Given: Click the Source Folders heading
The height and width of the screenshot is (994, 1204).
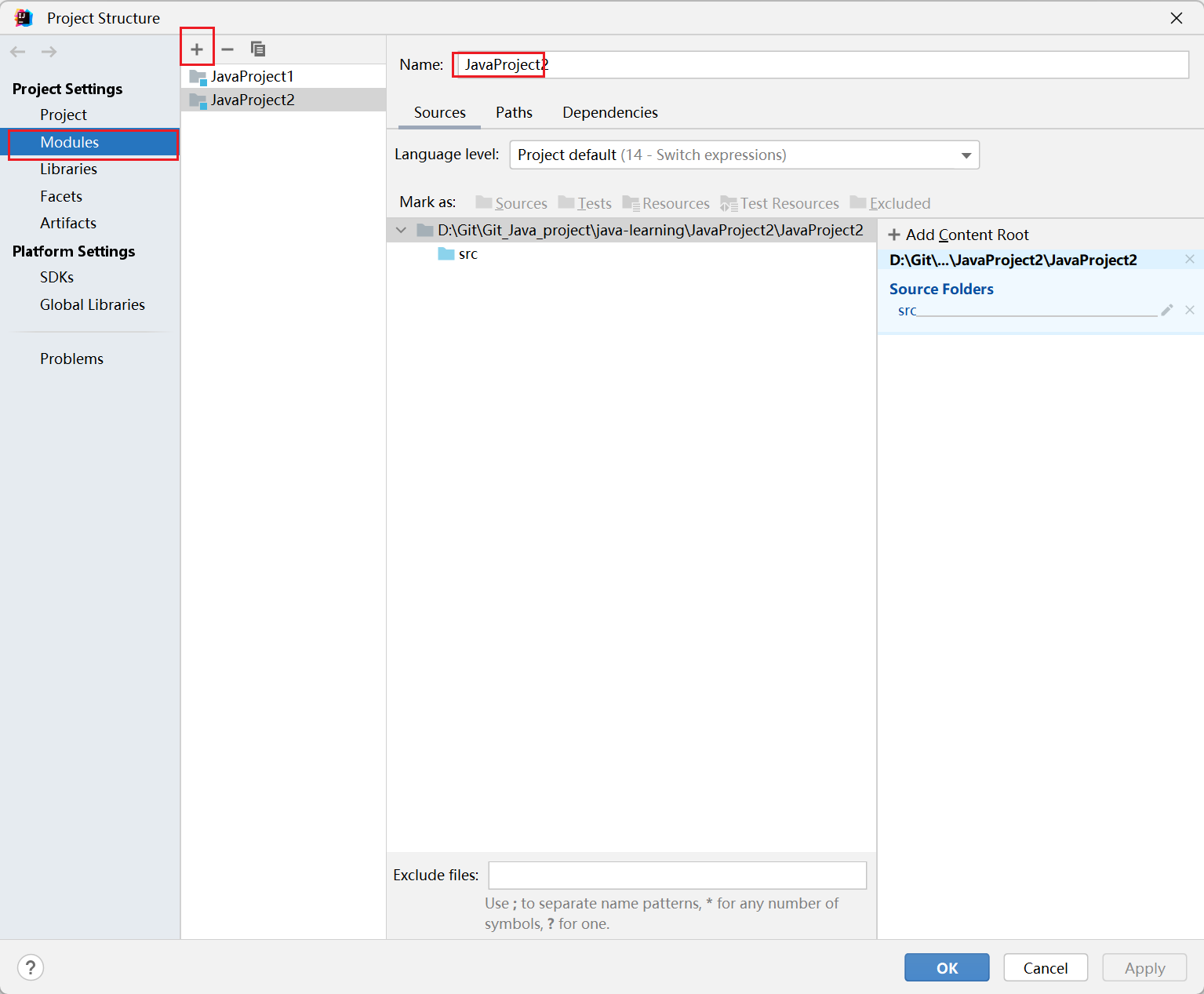Looking at the screenshot, I should [941, 289].
